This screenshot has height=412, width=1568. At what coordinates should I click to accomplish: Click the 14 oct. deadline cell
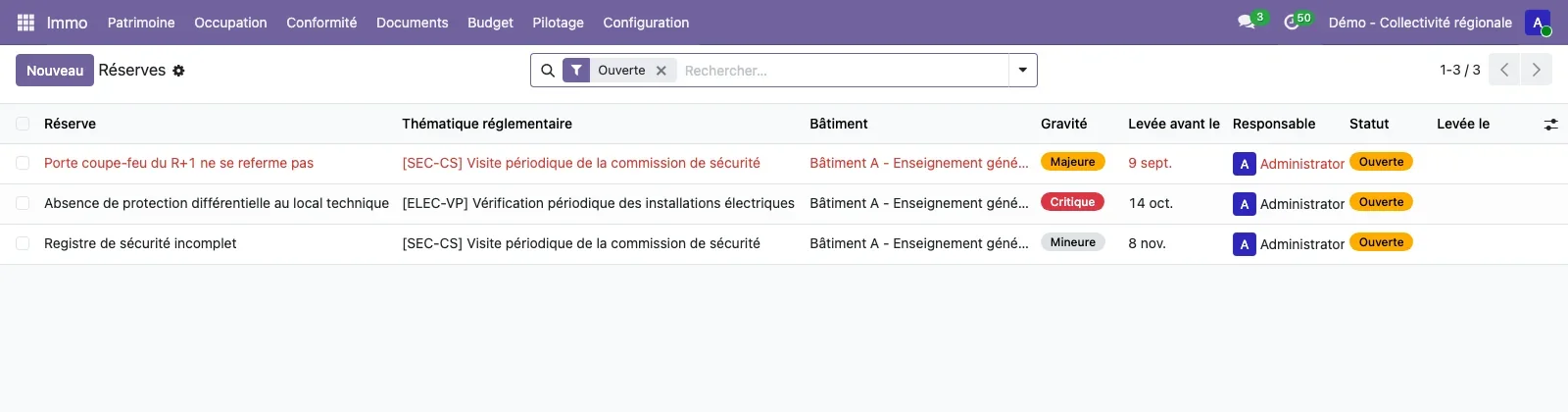point(1151,203)
